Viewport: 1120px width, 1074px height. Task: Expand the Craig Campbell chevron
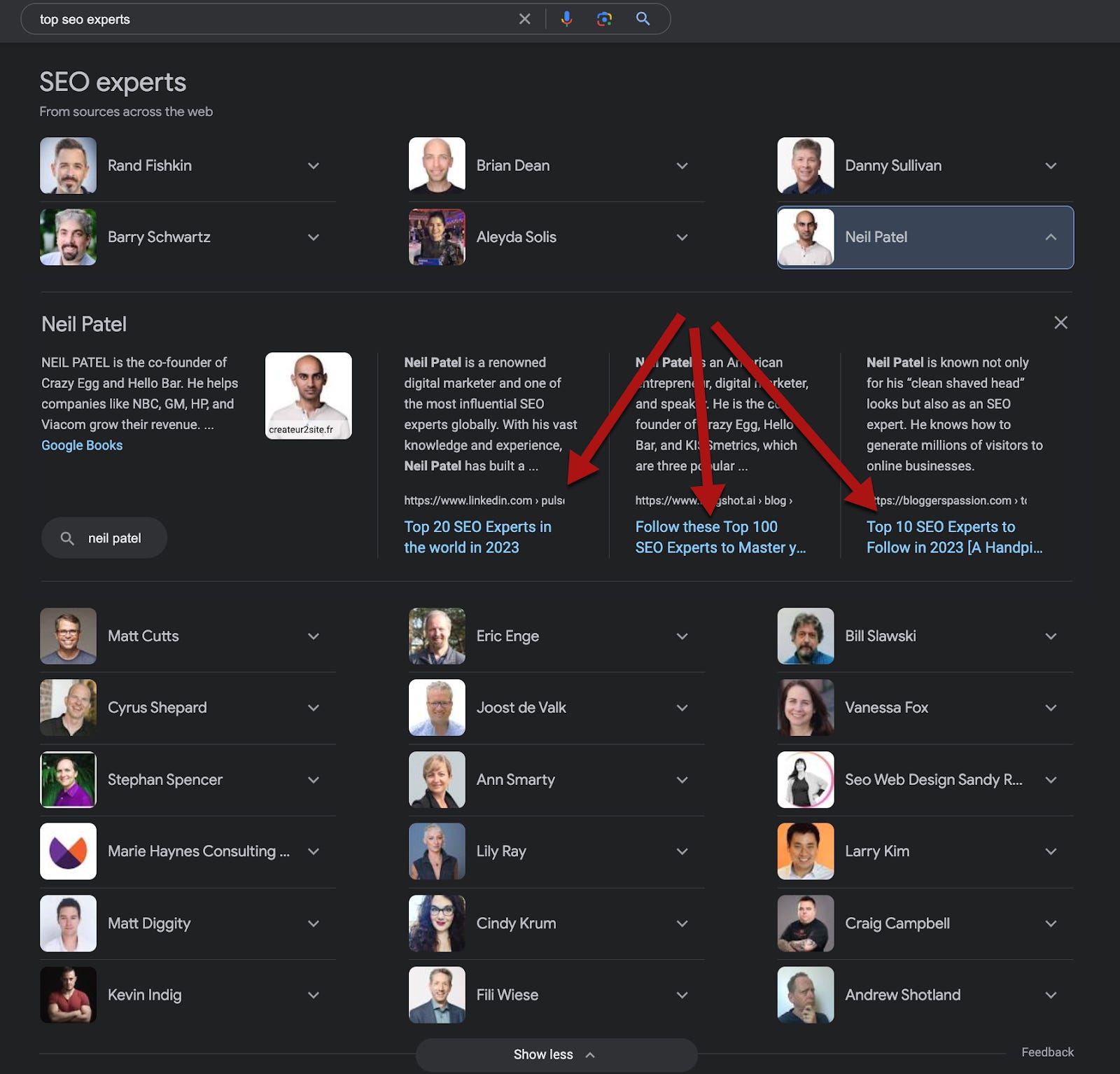click(1051, 923)
